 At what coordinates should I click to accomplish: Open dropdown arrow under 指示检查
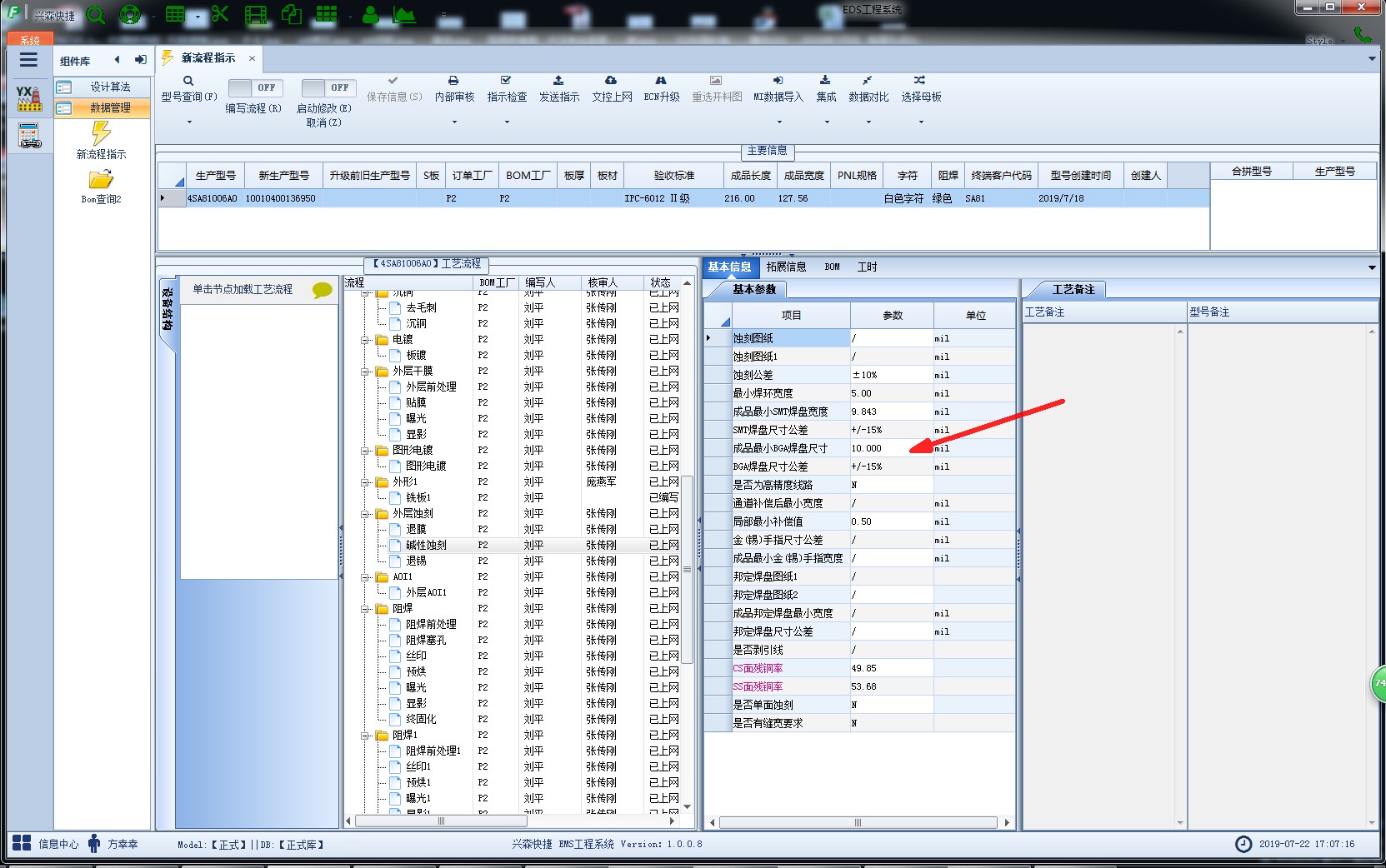pos(507,122)
